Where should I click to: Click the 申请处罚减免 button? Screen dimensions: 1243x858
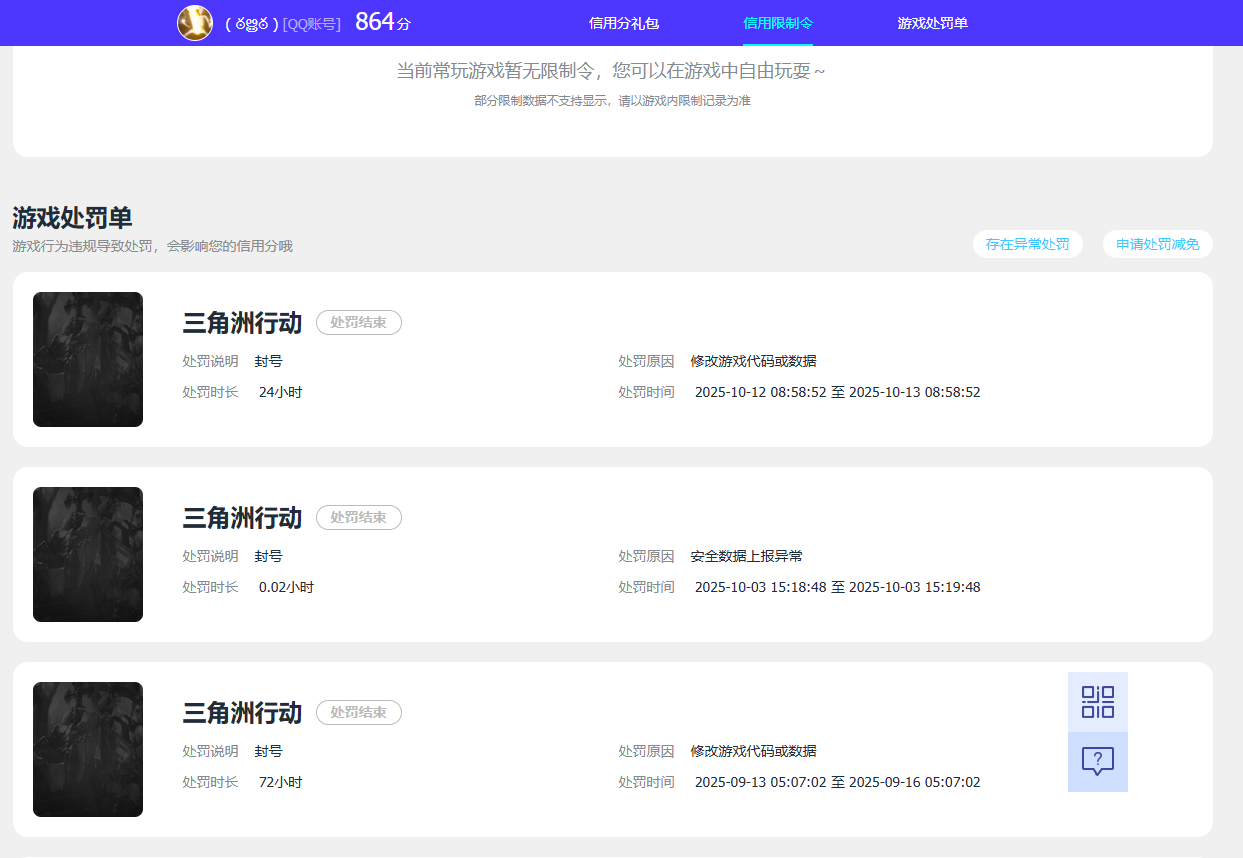click(x=1158, y=244)
